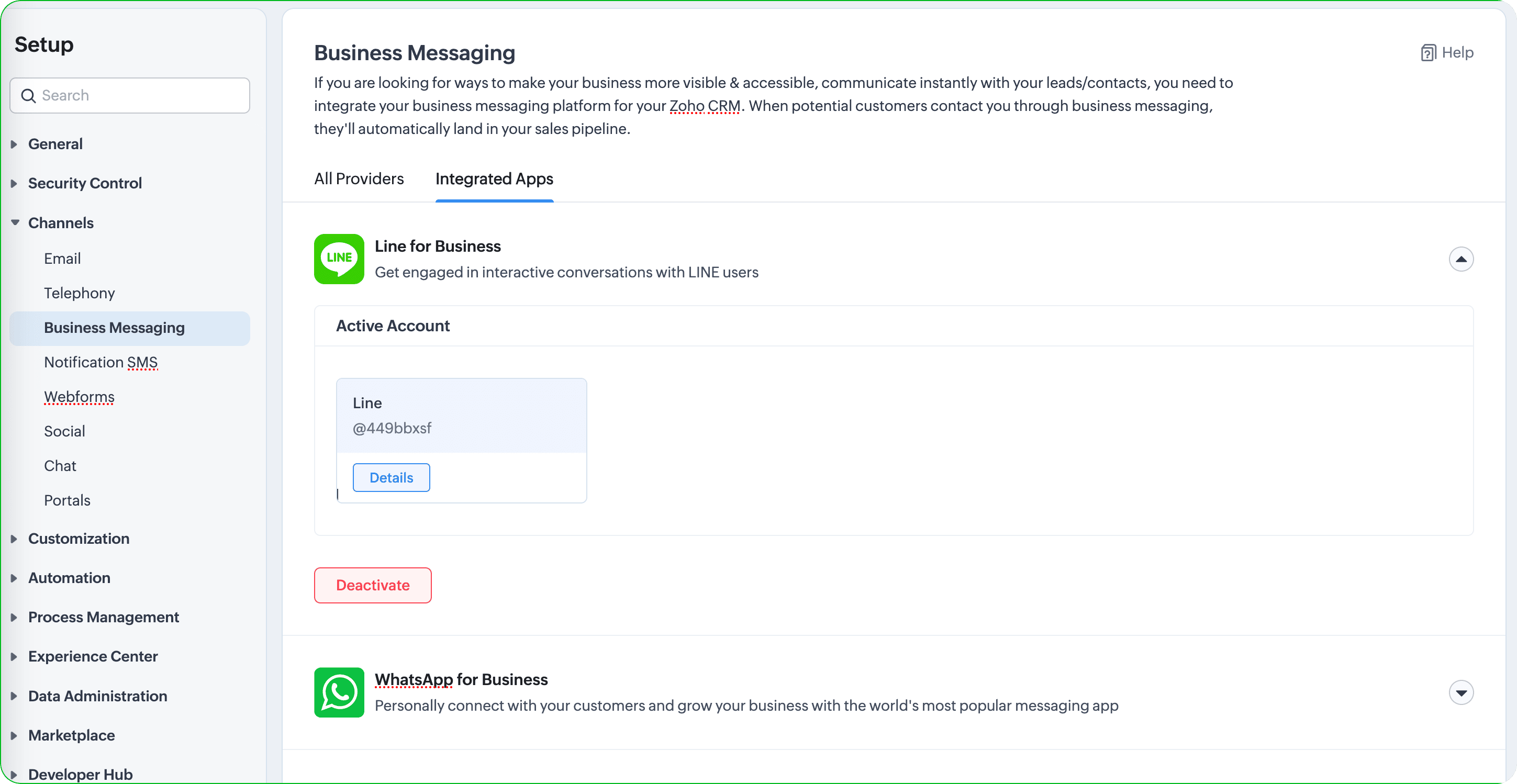Image resolution: width=1517 pixels, height=784 pixels.
Task: Select the Integrated Apps tab
Action: [494, 179]
